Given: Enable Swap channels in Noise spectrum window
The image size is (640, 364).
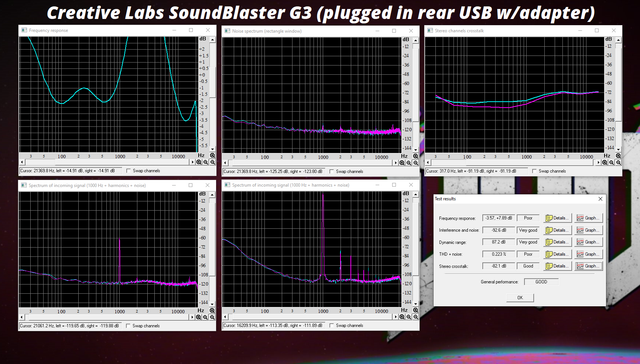Looking at the screenshot, I should coord(332,171).
